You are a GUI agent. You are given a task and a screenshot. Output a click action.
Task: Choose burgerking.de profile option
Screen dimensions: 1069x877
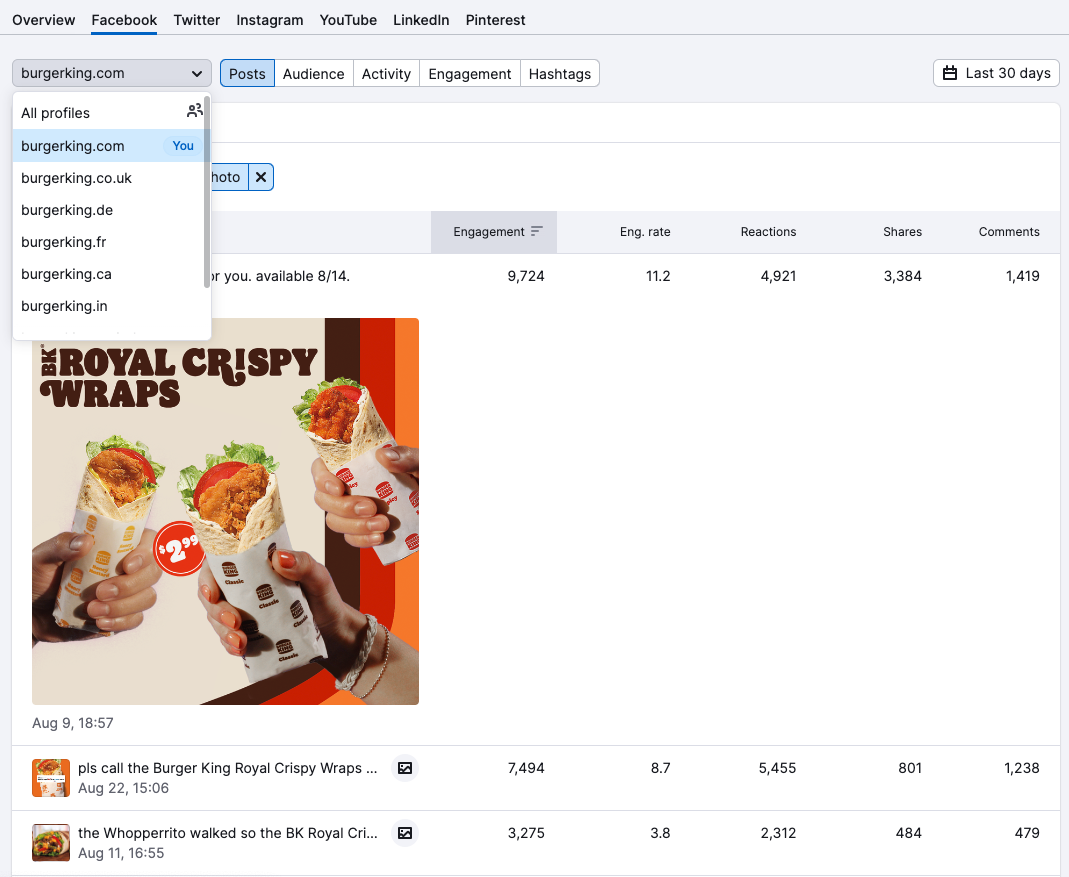coord(67,210)
